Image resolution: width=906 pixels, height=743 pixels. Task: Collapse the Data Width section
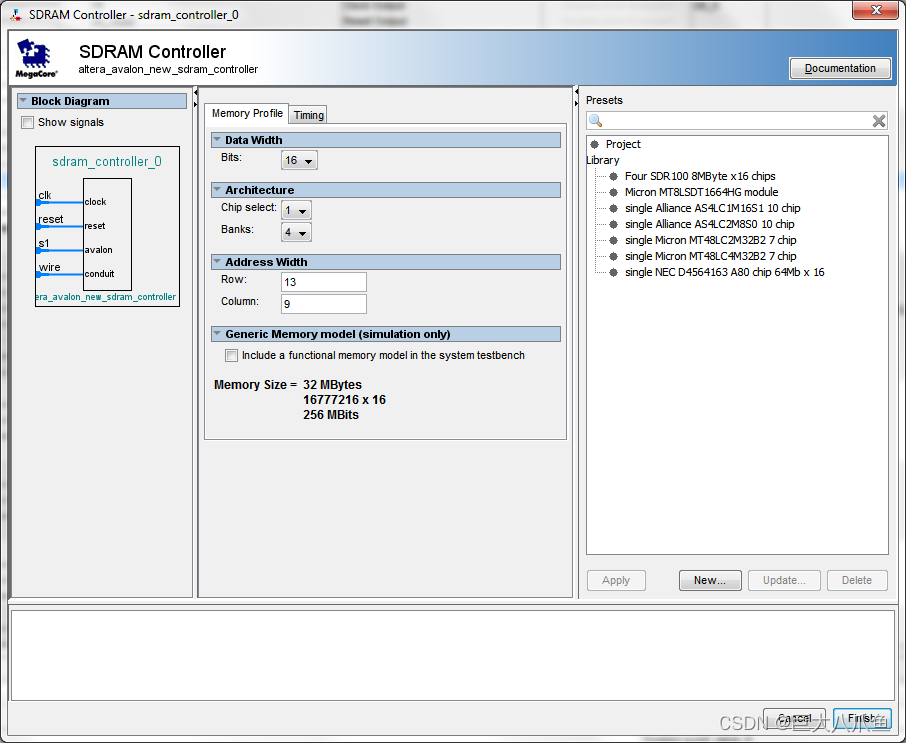[217, 140]
